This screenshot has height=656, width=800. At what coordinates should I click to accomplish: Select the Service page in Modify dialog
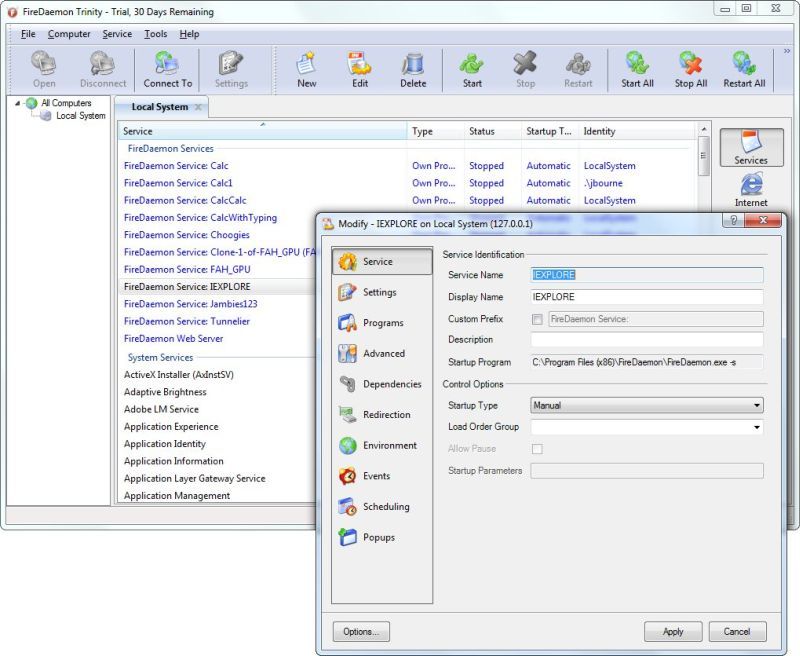tap(382, 262)
